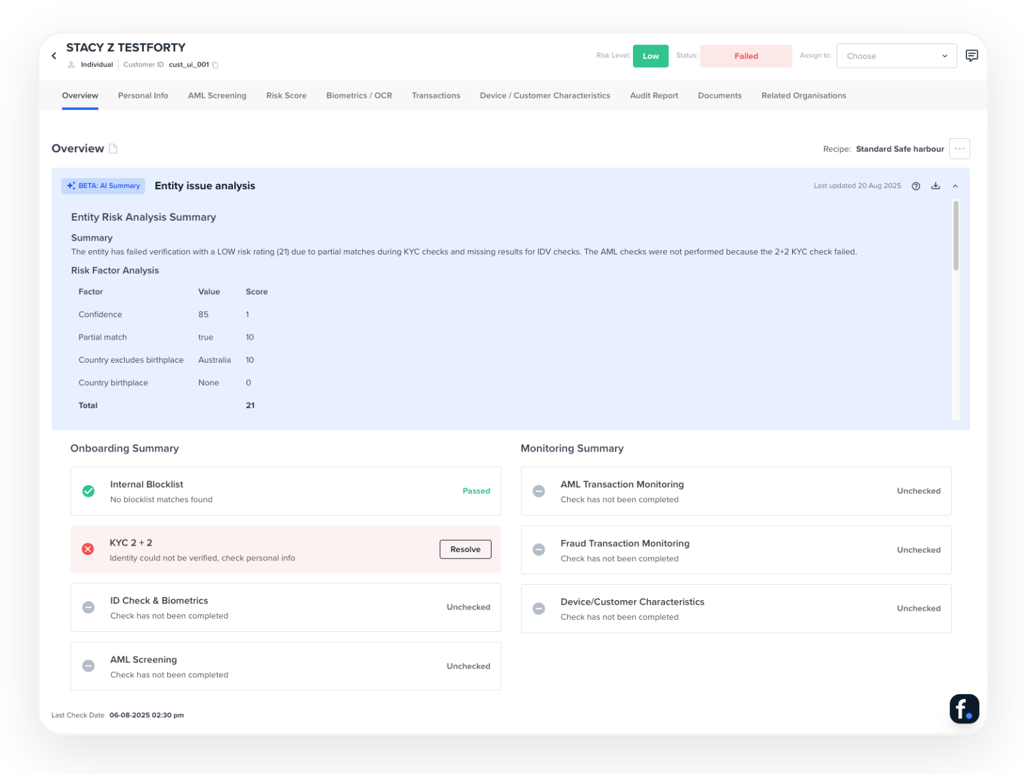Click the Failed status badge

pyautogui.click(x=746, y=56)
